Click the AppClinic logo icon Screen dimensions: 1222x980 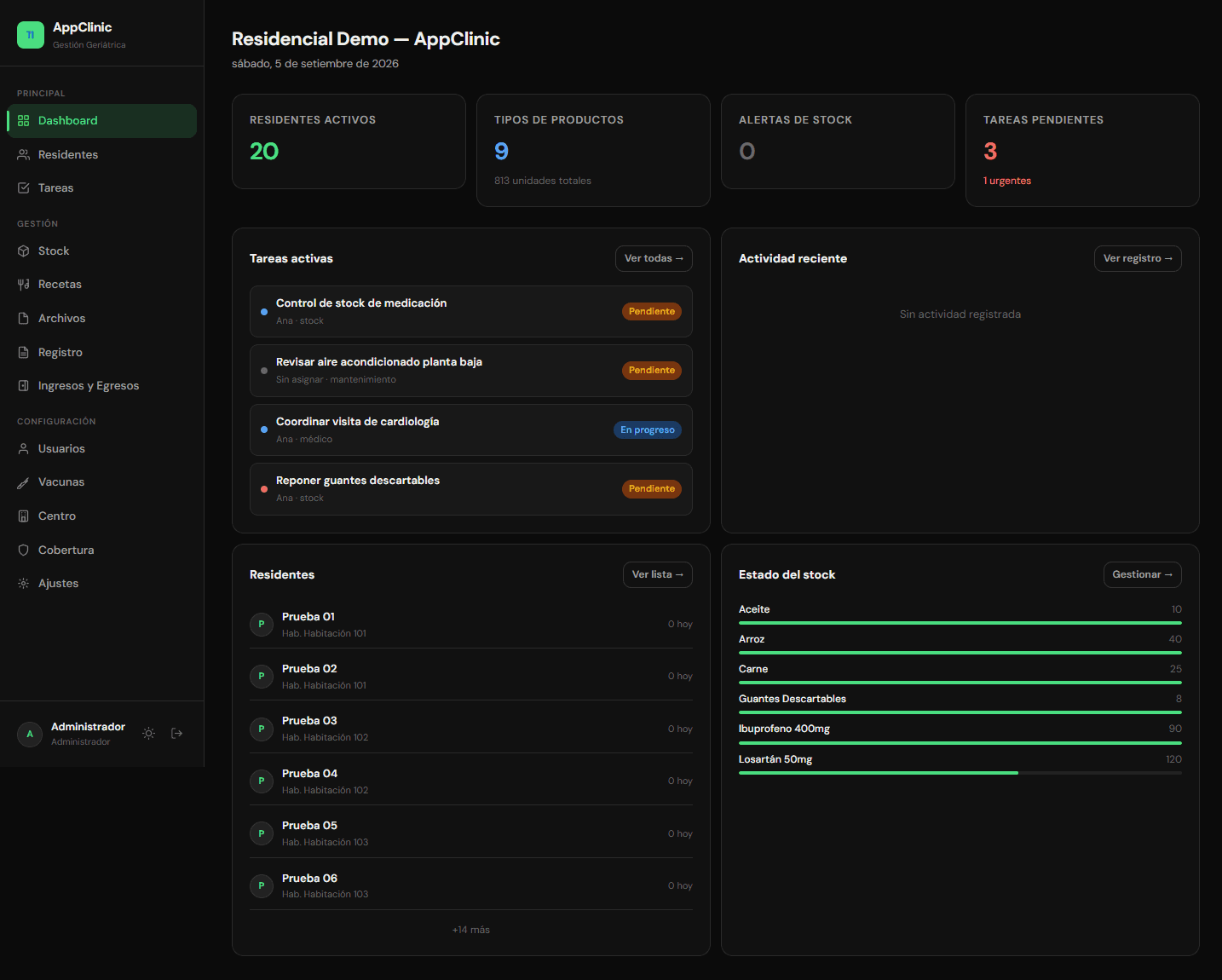(31, 35)
